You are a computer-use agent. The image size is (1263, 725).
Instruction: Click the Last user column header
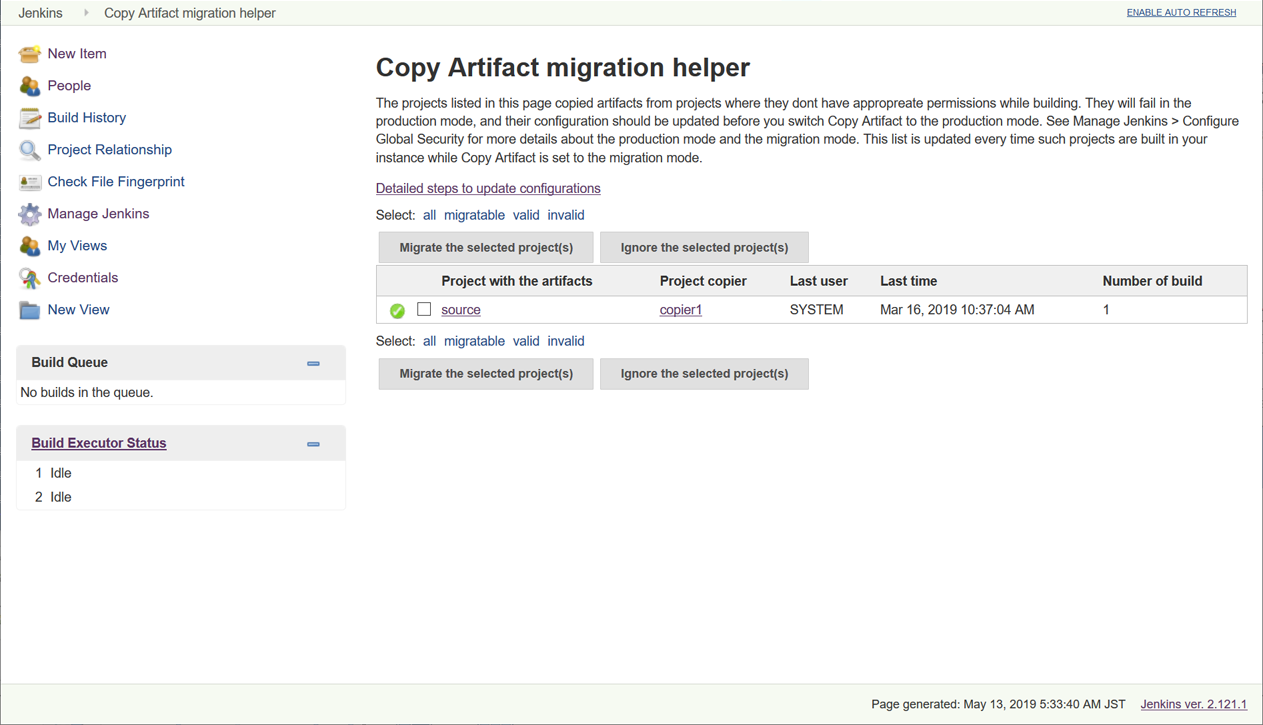[x=819, y=281]
